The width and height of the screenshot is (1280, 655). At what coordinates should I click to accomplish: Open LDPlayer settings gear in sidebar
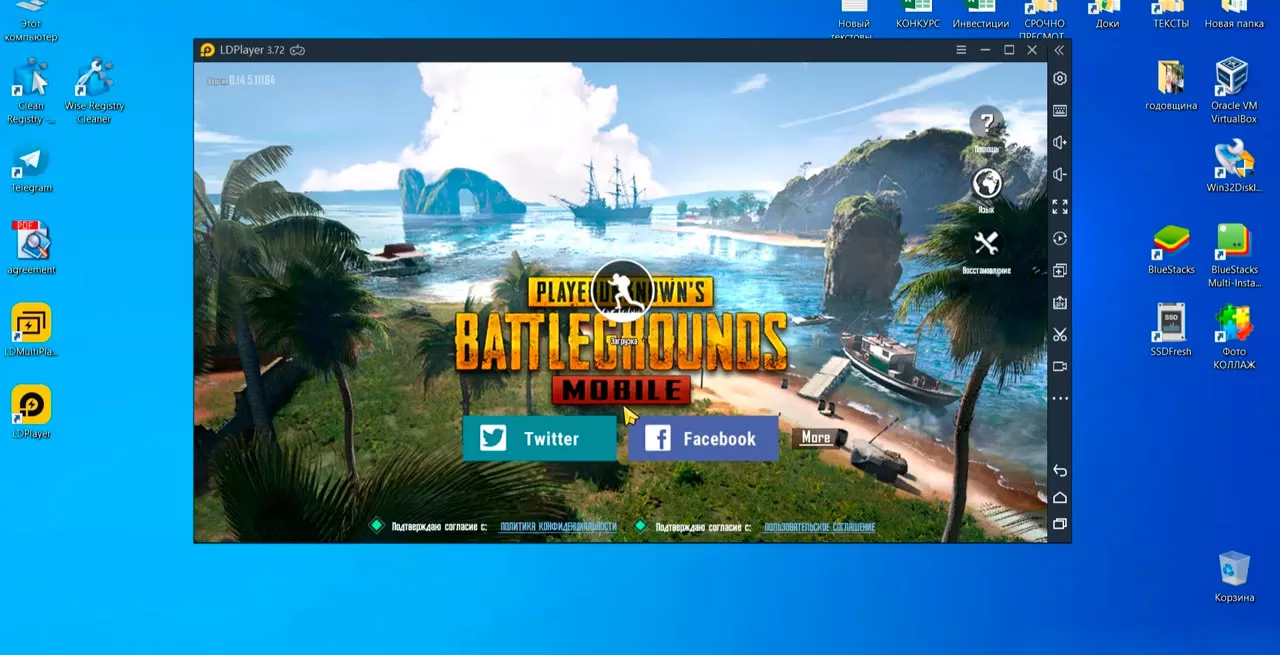[x=1060, y=78]
